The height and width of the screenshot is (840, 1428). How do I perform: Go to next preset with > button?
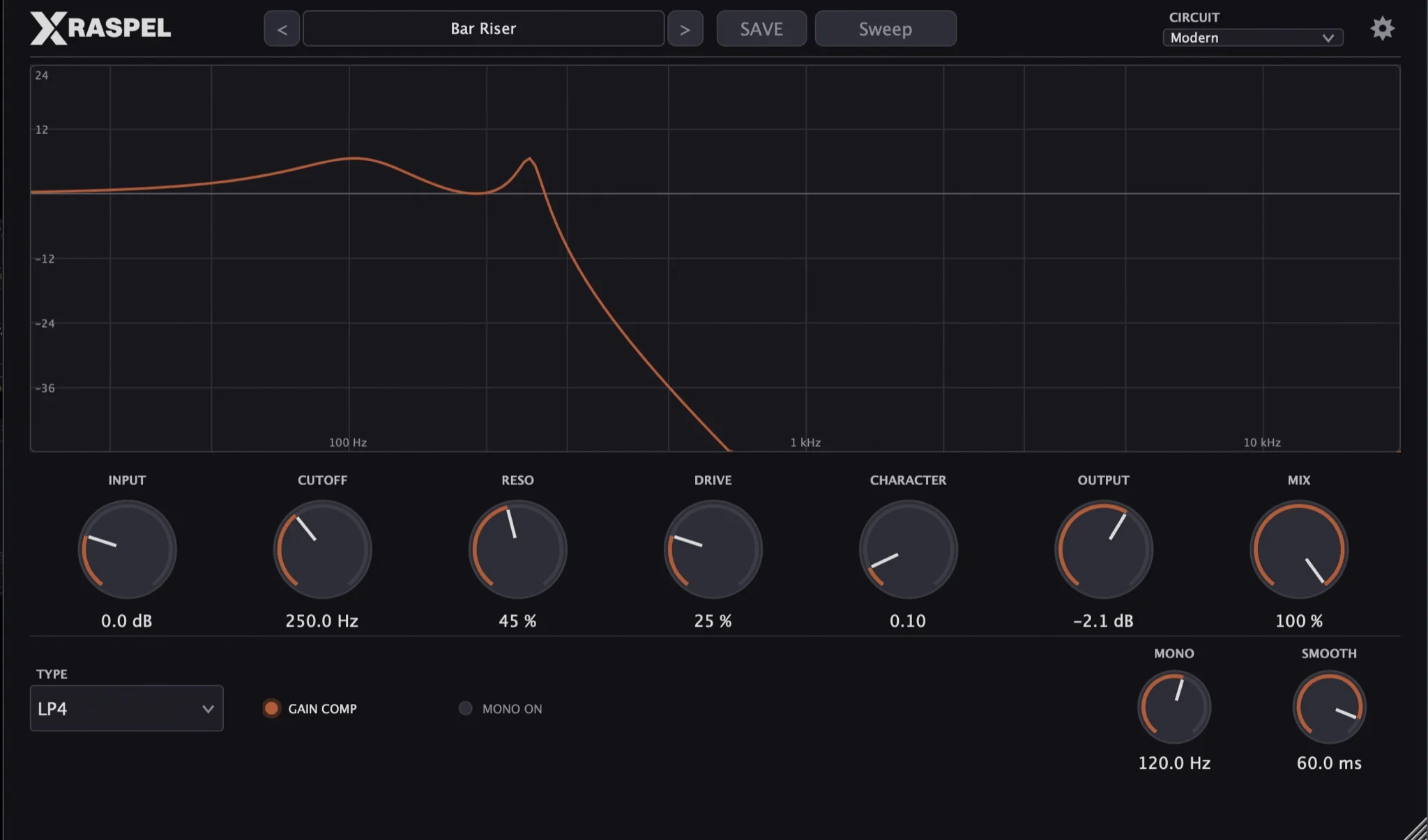(685, 29)
